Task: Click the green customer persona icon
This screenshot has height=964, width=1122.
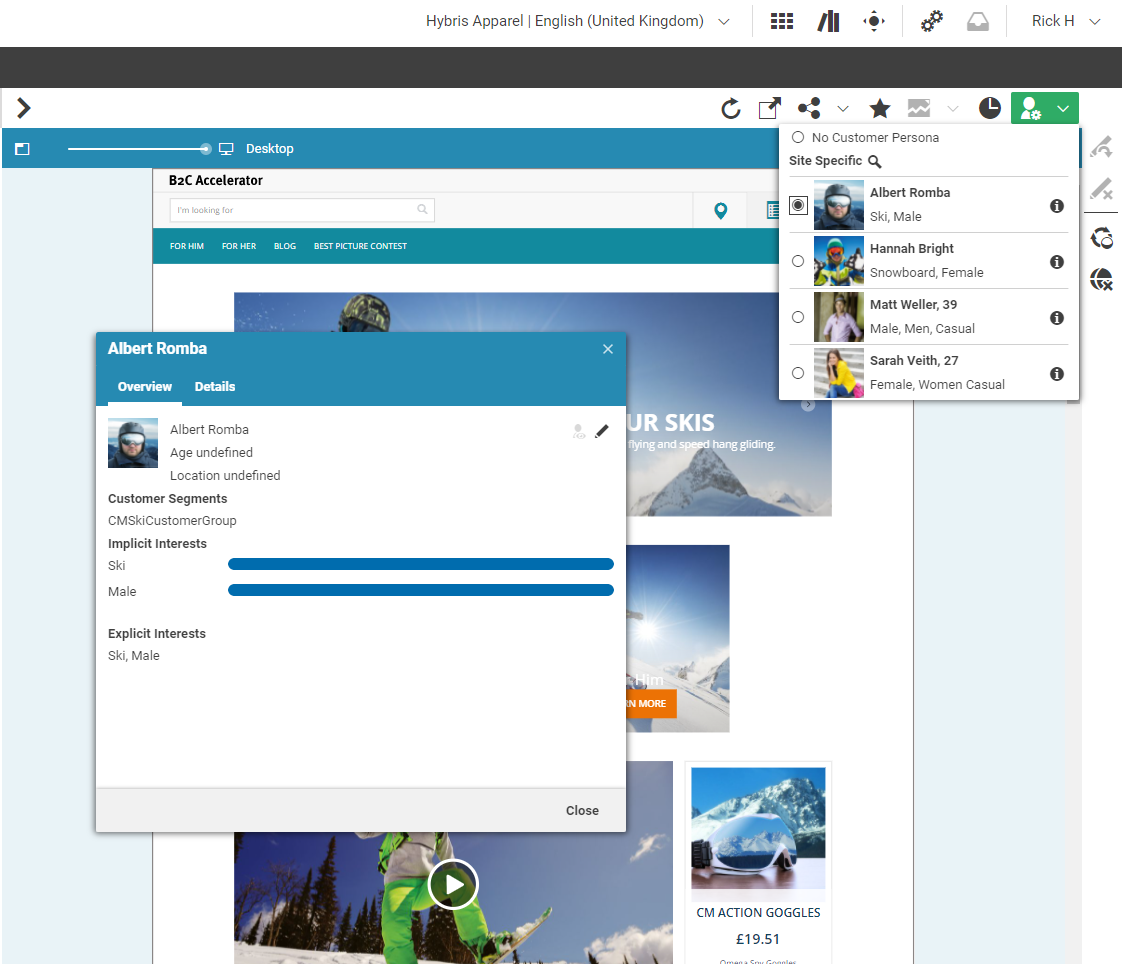Action: click(1029, 107)
